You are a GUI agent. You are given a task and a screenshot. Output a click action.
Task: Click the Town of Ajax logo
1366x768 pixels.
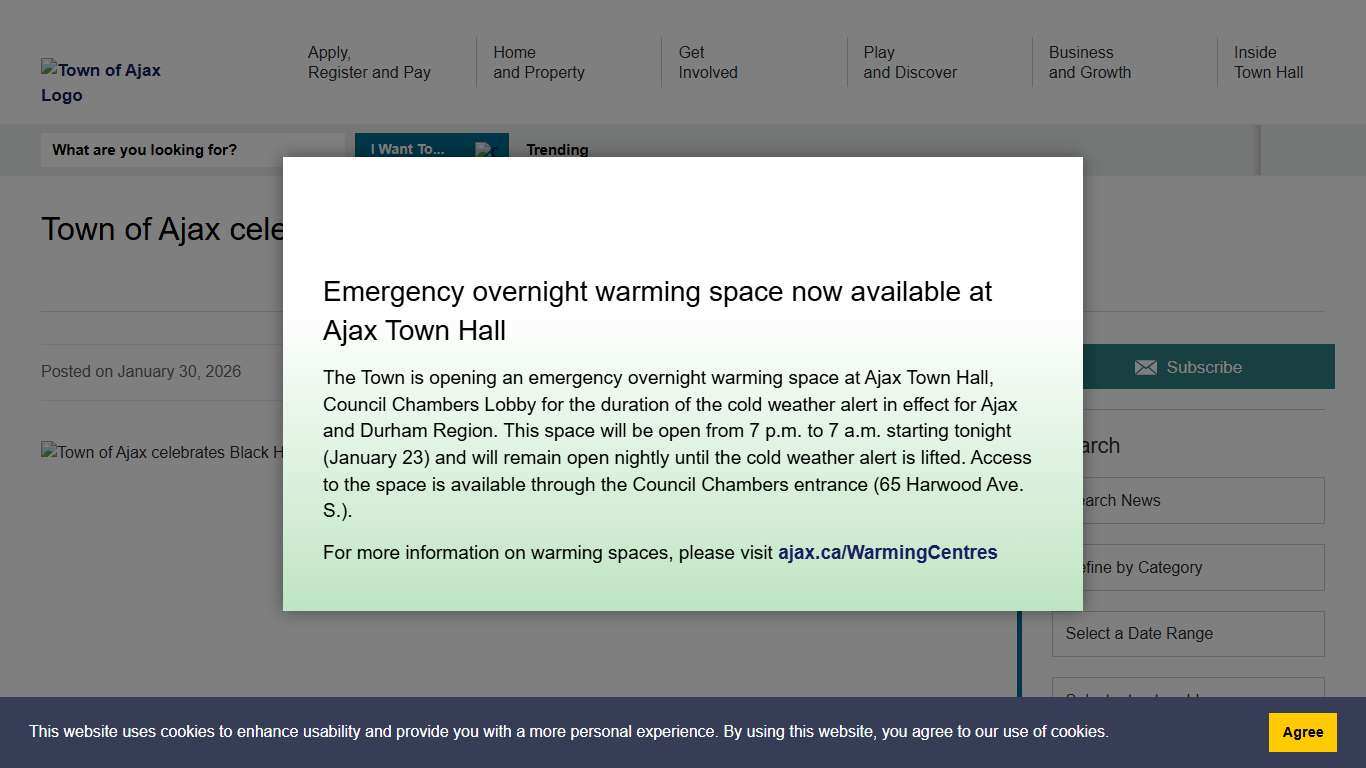click(x=101, y=82)
